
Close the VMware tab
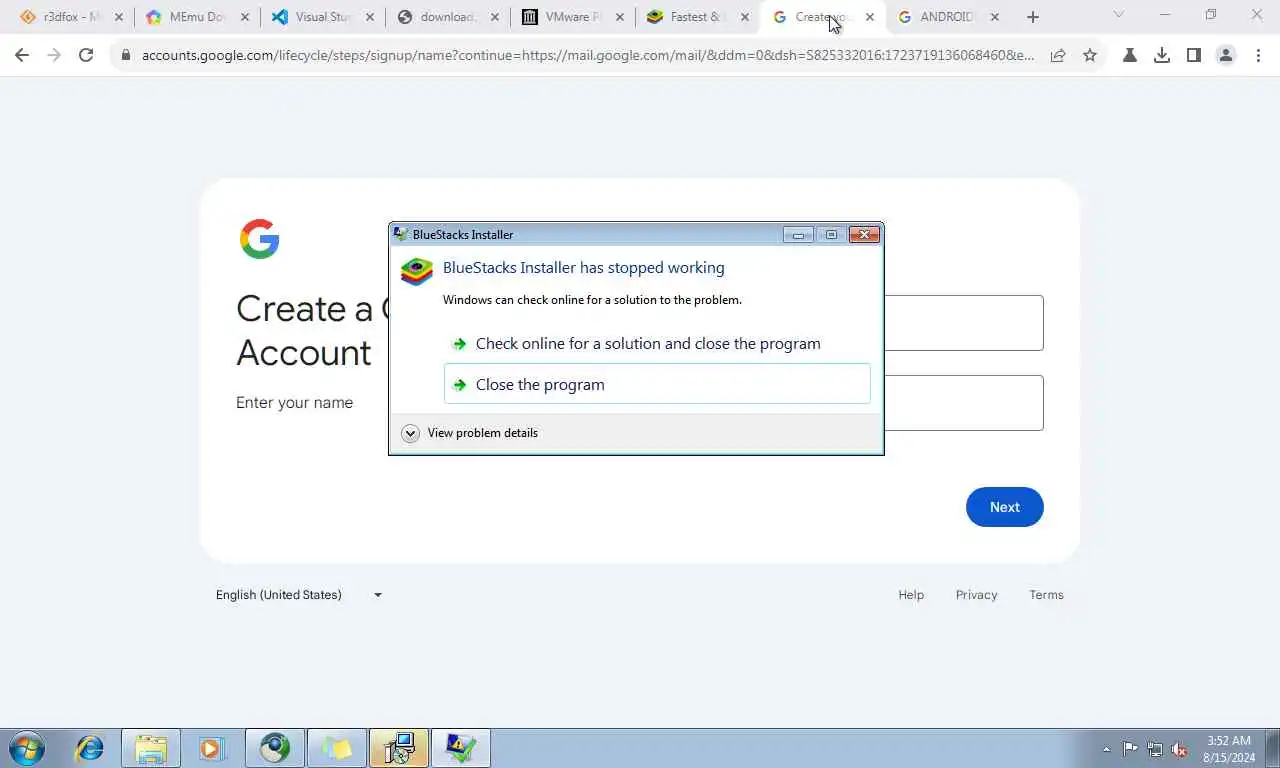pyautogui.click(x=620, y=17)
